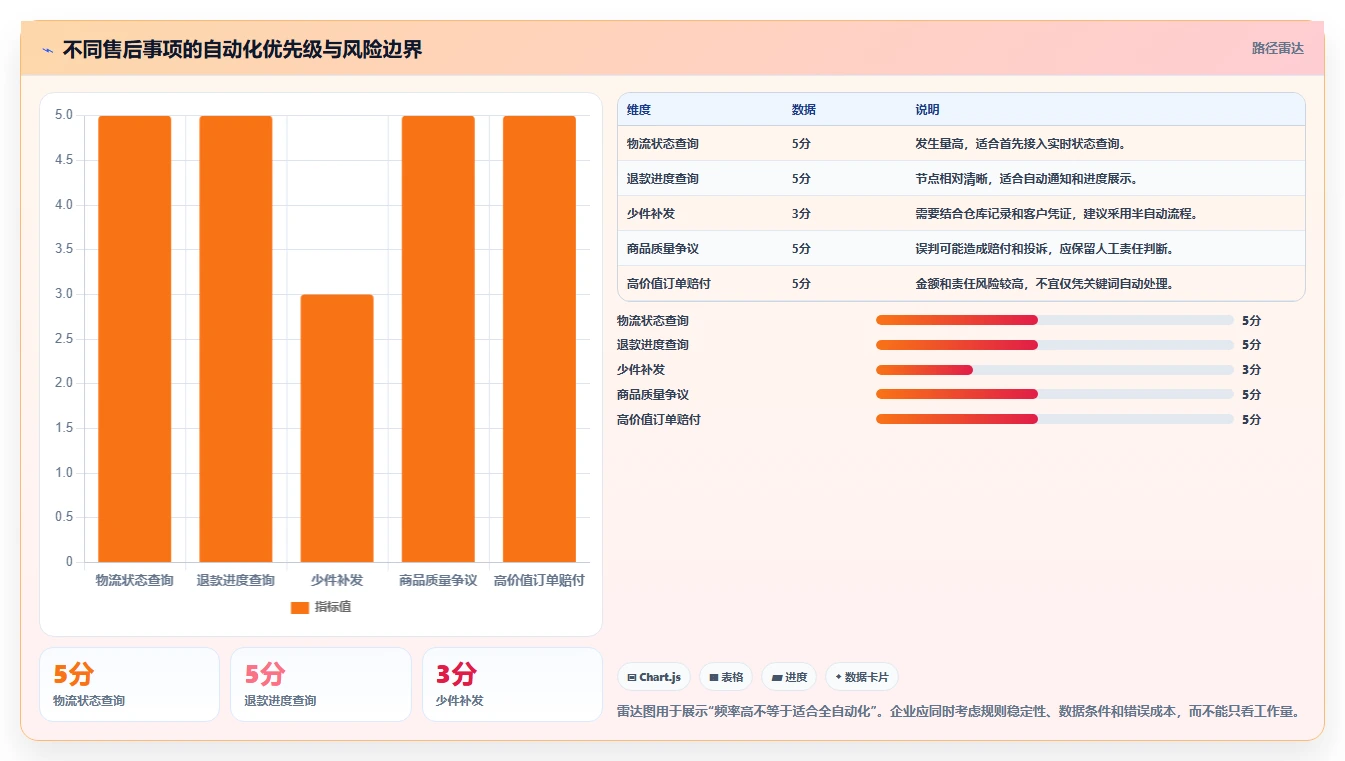The image size is (1345, 761).
Task: Click the 物流状态查询 x-axis label under the chart
Action: (x=134, y=580)
